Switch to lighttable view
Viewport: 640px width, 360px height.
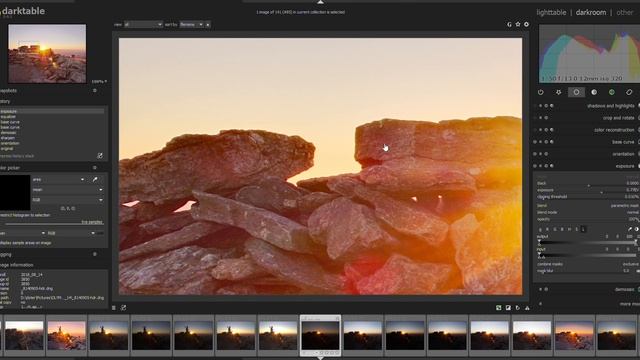(551, 13)
